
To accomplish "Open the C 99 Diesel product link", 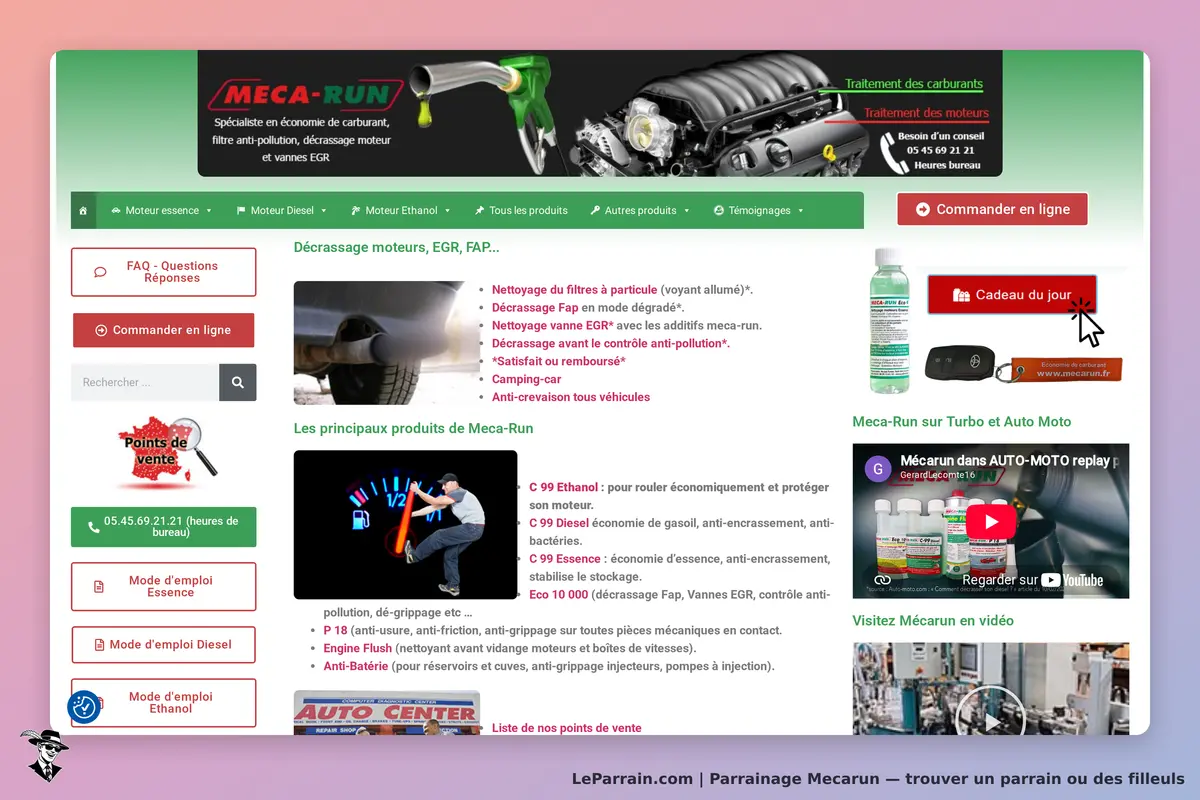I will pos(559,523).
